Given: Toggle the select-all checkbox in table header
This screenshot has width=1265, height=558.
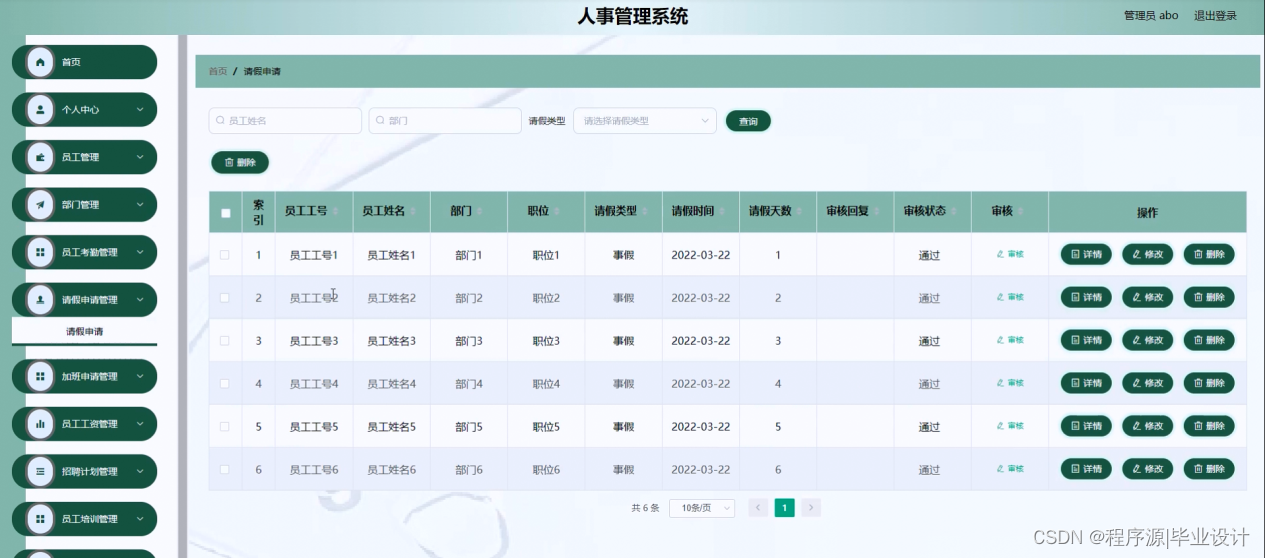Looking at the screenshot, I should 225,213.
